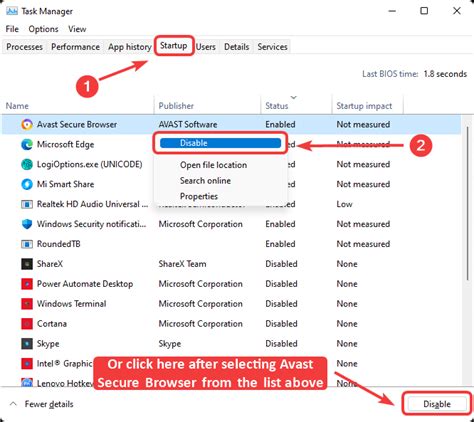Screen dimensions: 474x422
Task: Click the Intel Graphics icon
Action: (27, 364)
